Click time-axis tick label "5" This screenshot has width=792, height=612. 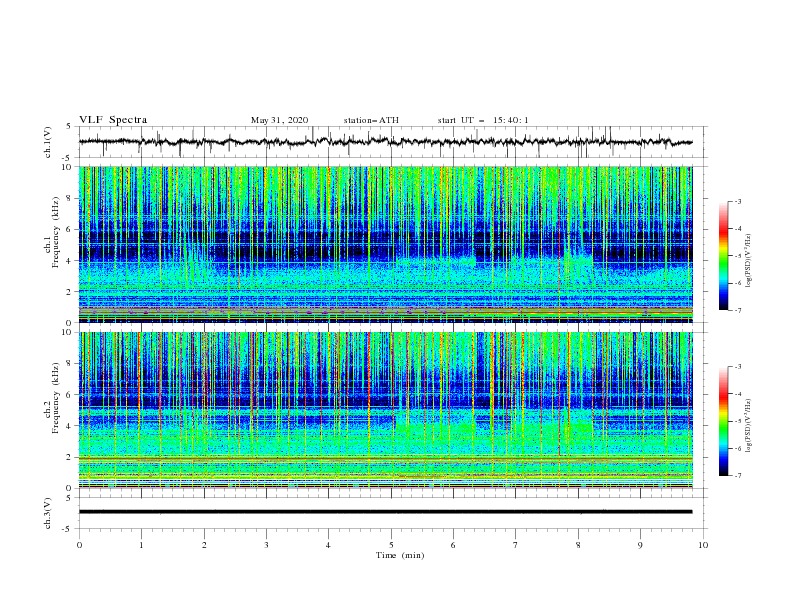tap(391, 545)
